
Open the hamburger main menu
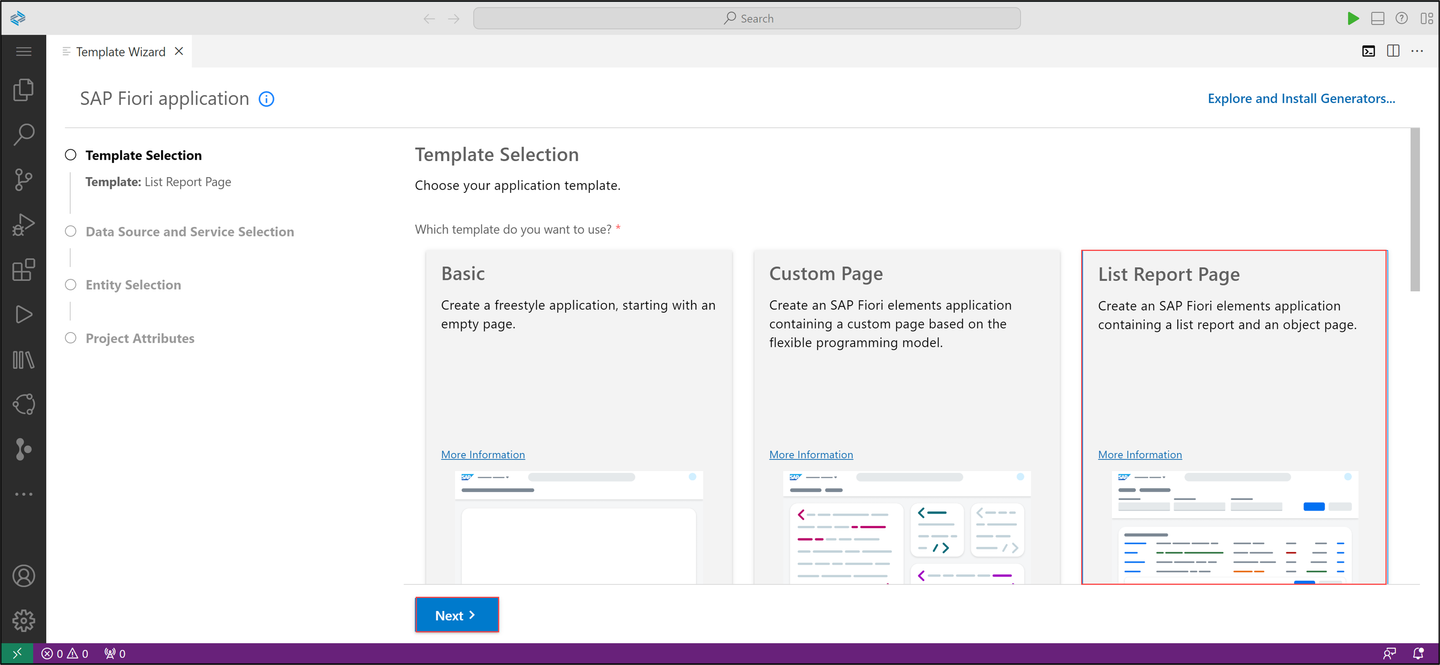click(23, 51)
